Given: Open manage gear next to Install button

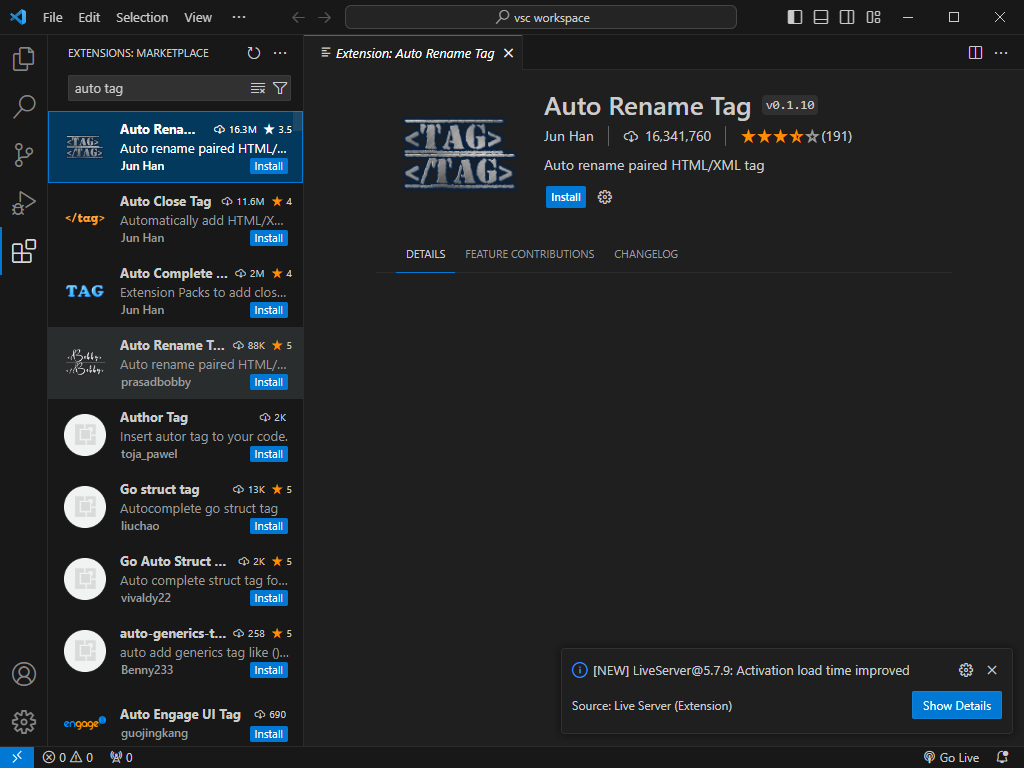Looking at the screenshot, I should click(605, 197).
